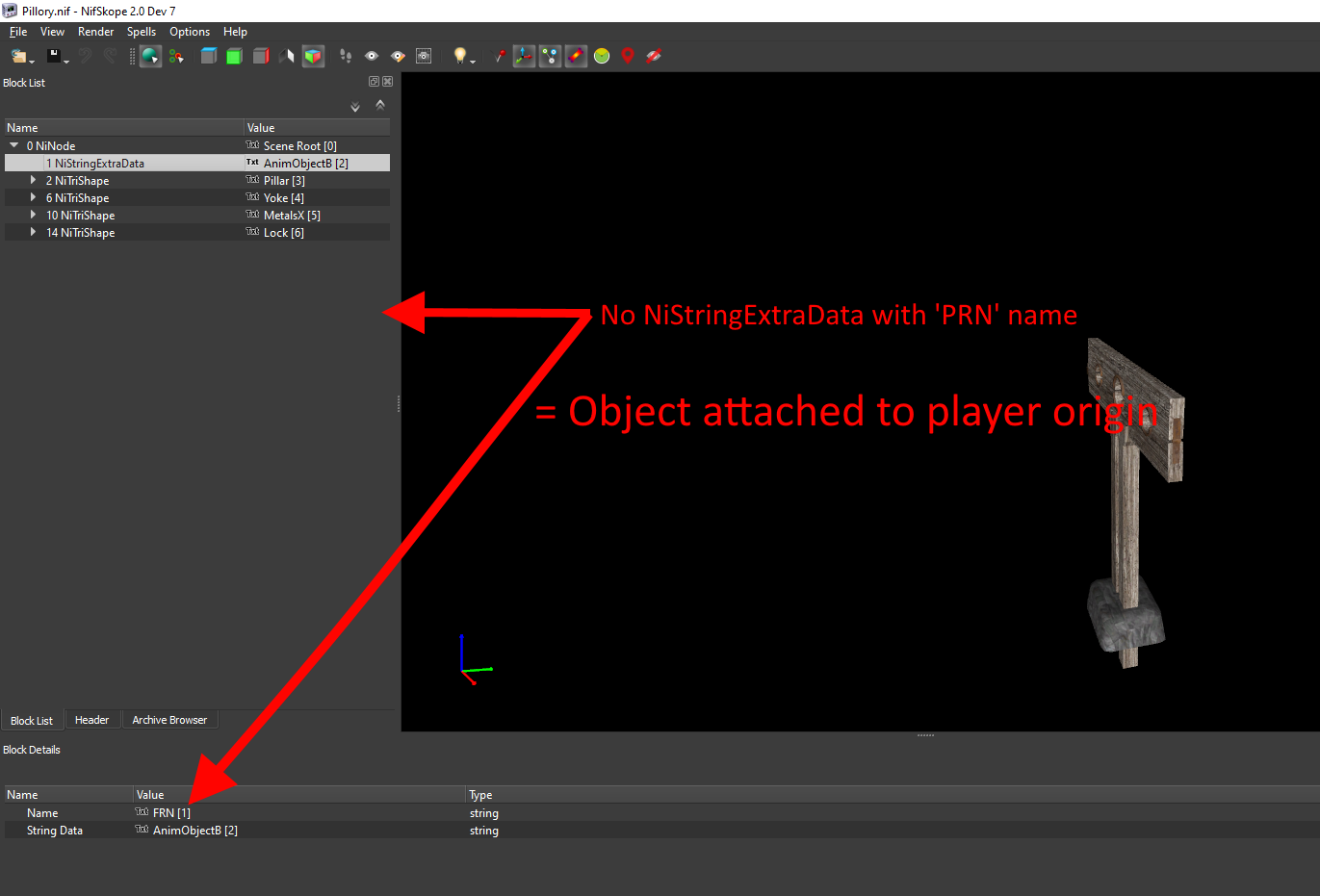Screen dimensions: 1320x896
Task: Click the Redo arrow icon
Action: pos(110,56)
